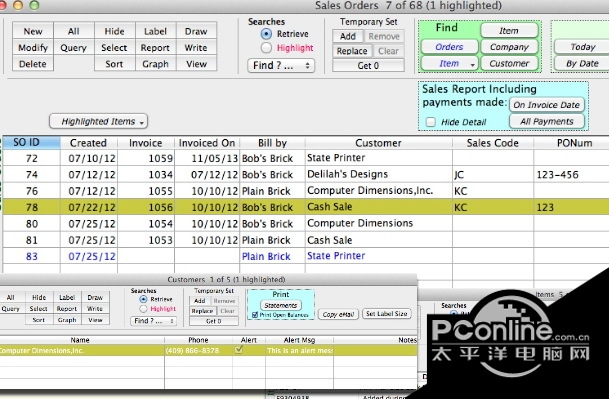
Task: Click the New button in Sales Orders
Action: coord(33,31)
